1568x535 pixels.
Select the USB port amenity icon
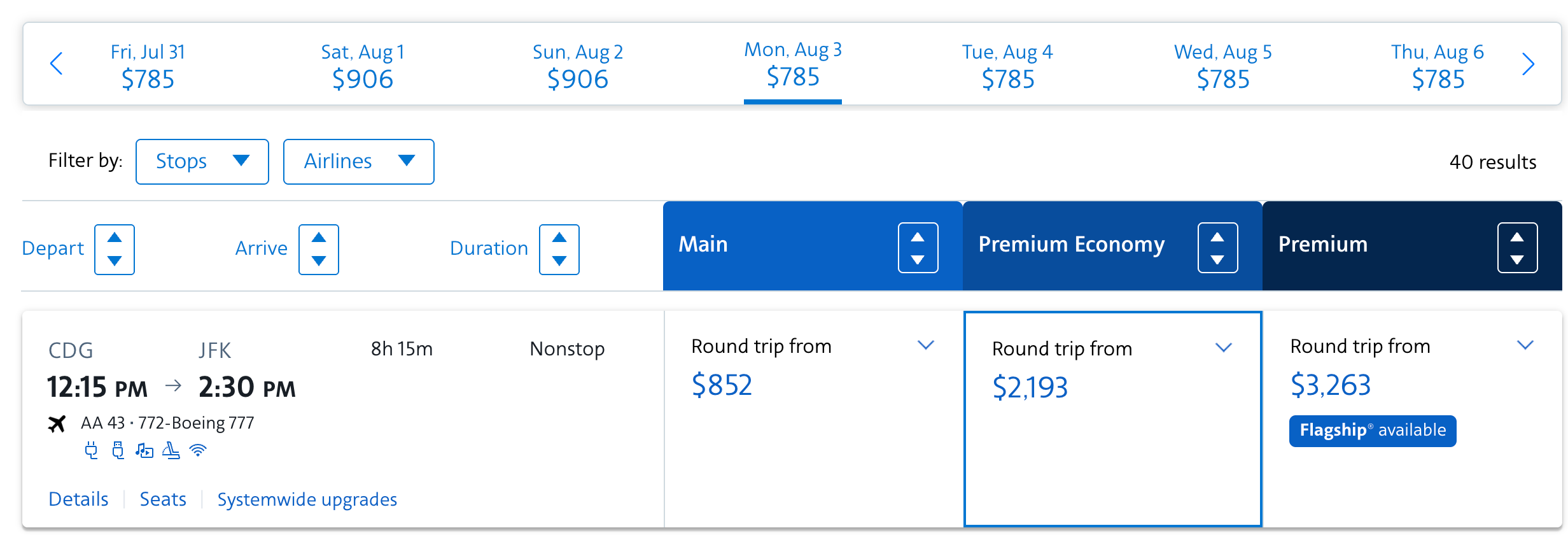click(118, 451)
